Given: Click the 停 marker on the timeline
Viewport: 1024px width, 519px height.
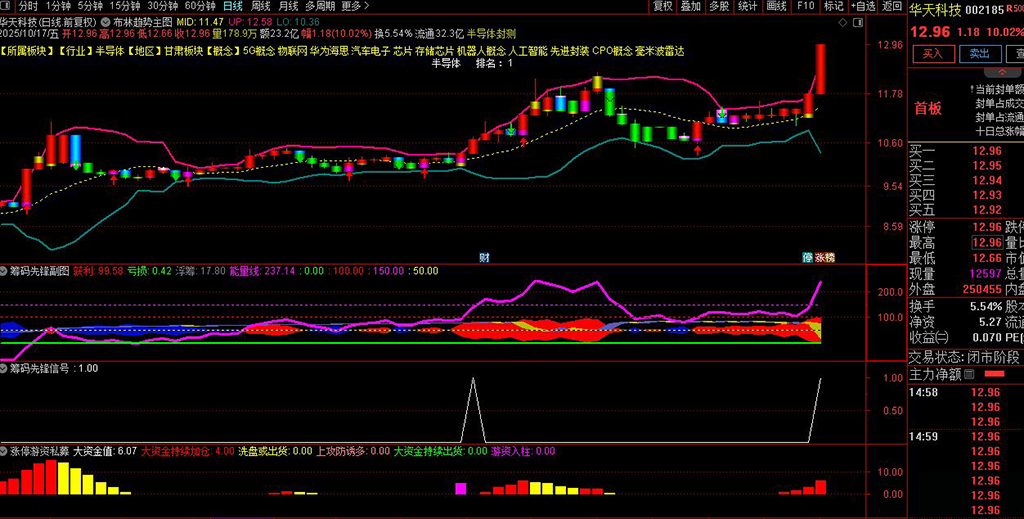Looking at the screenshot, I should [807, 257].
